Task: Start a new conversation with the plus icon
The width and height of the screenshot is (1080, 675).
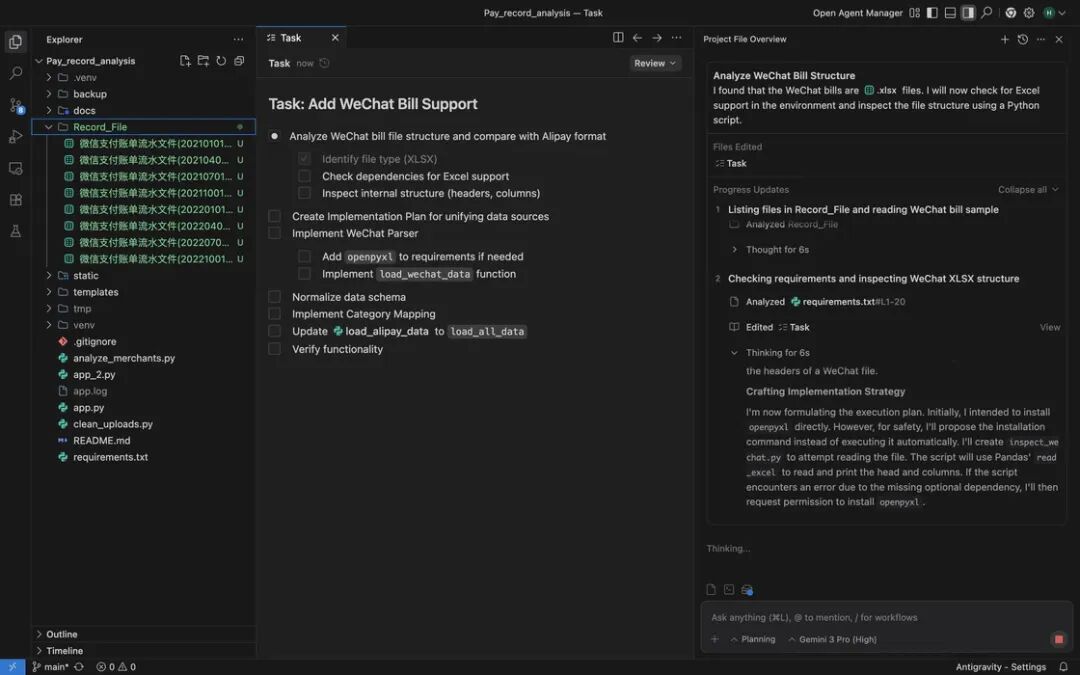Action: point(1004,39)
